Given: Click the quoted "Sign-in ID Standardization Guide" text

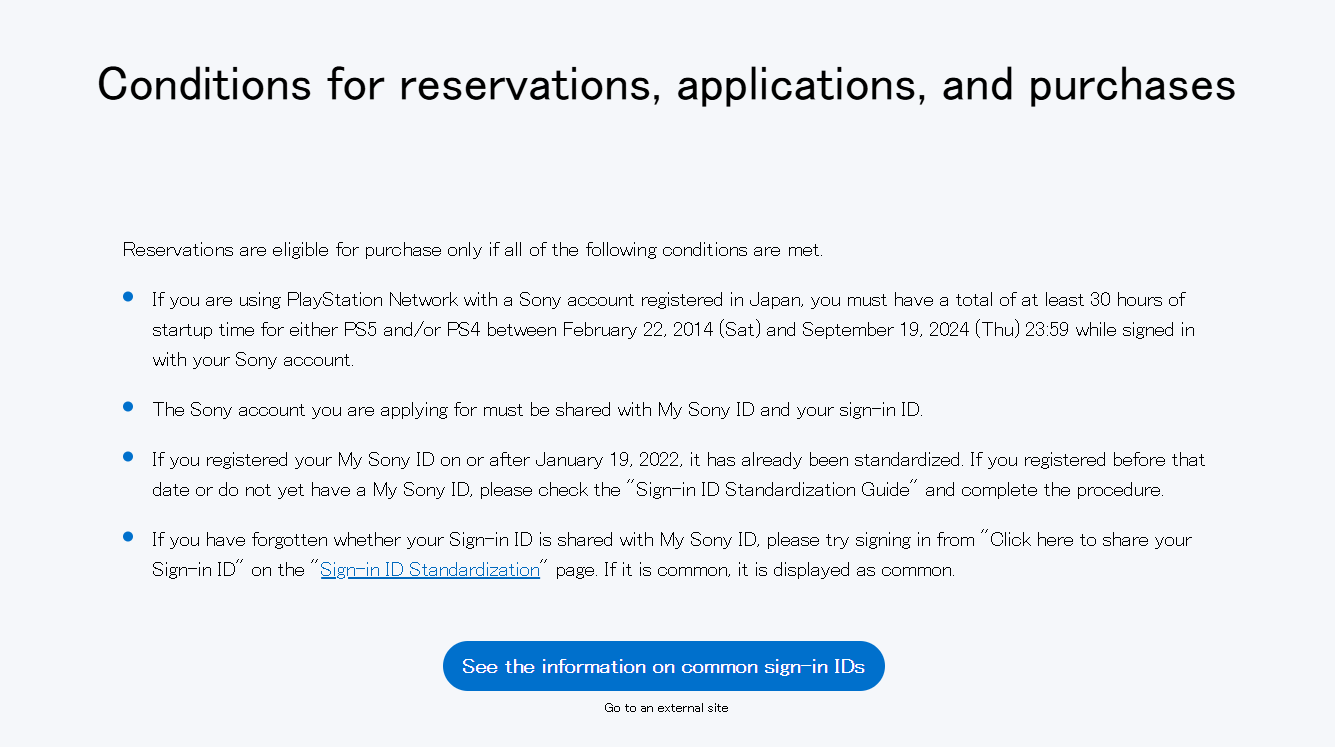Looking at the screenshot, I should 773,490.
